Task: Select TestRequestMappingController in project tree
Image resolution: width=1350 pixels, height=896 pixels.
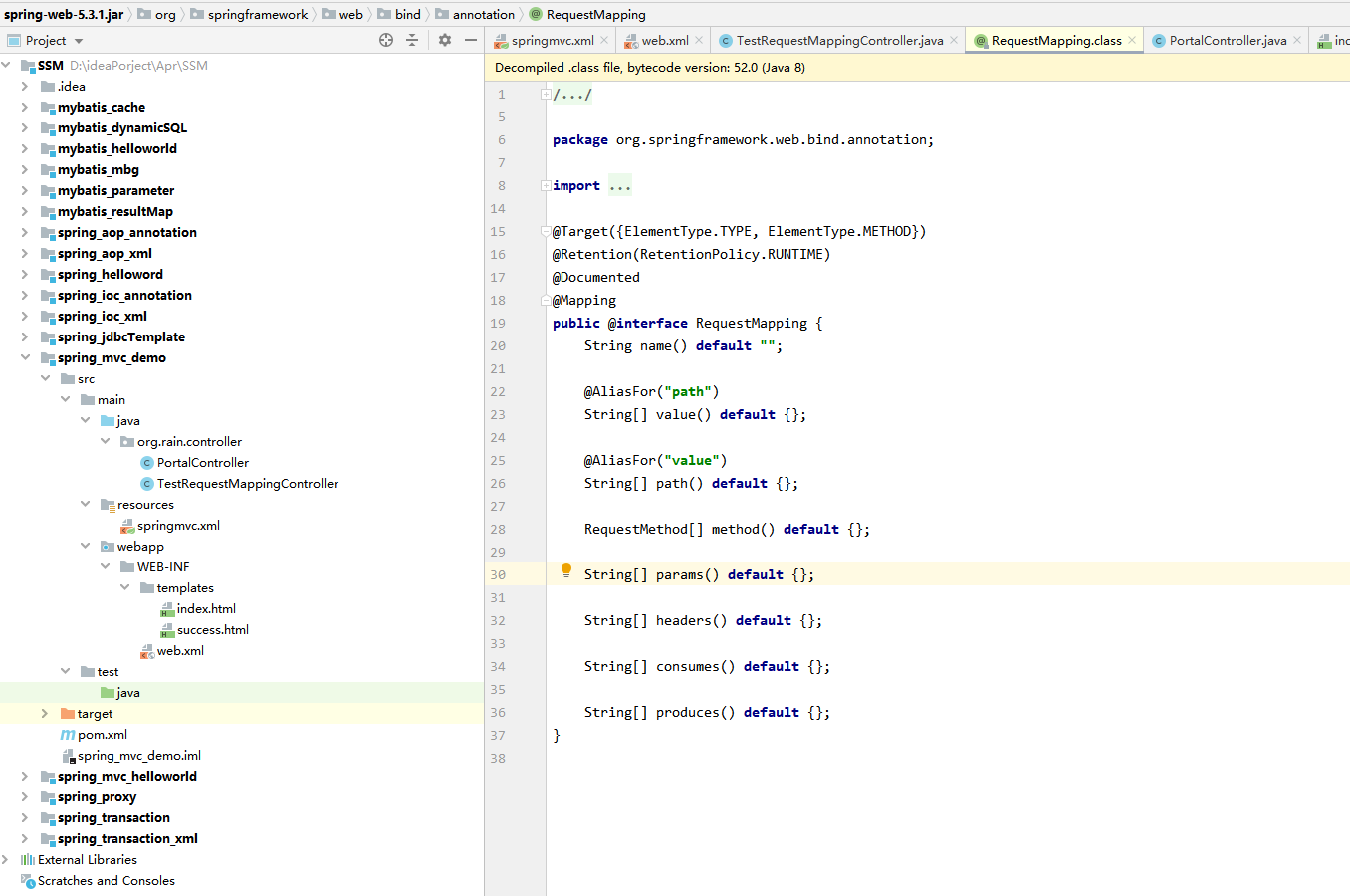Action: click(248, 484)
